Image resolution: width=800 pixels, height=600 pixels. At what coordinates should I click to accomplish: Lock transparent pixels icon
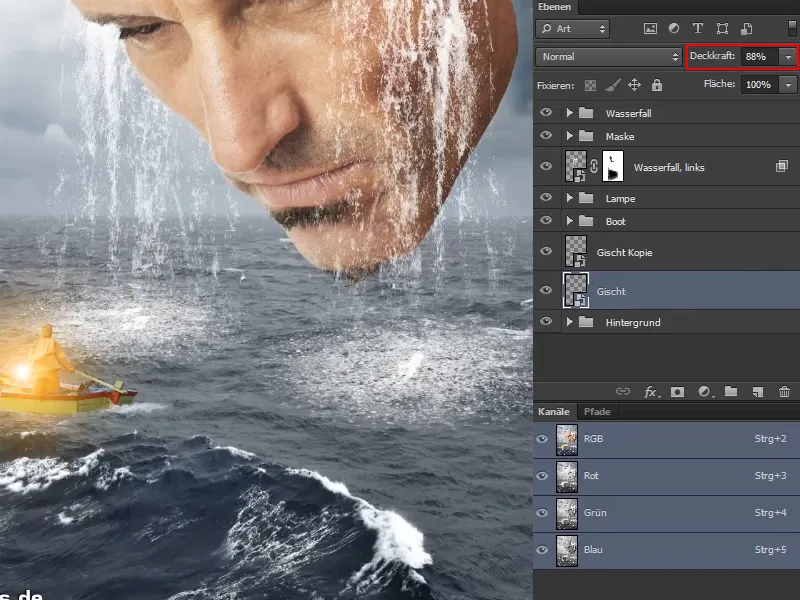tap(590, 85)
